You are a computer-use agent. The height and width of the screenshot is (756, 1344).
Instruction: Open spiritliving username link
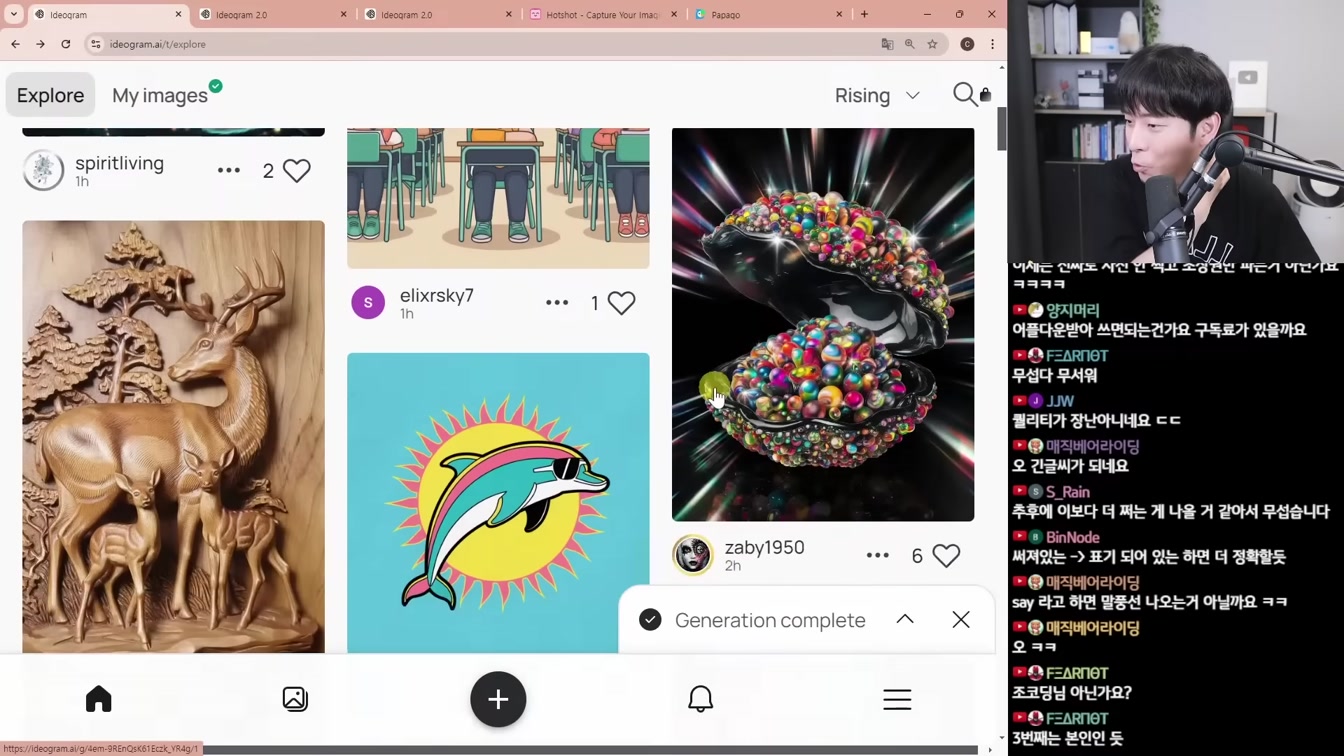(x=119, y=163)
